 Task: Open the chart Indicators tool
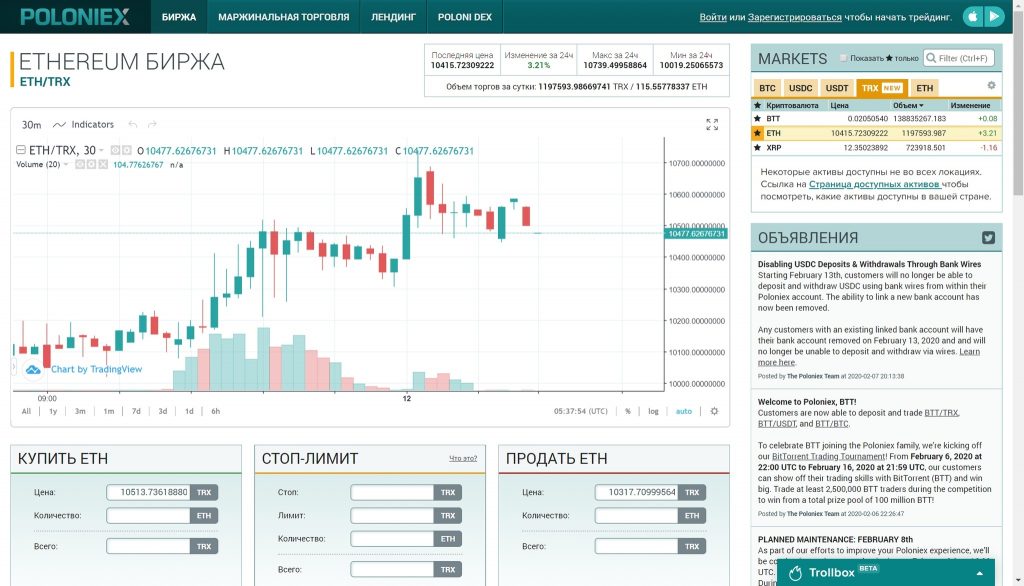84,125
